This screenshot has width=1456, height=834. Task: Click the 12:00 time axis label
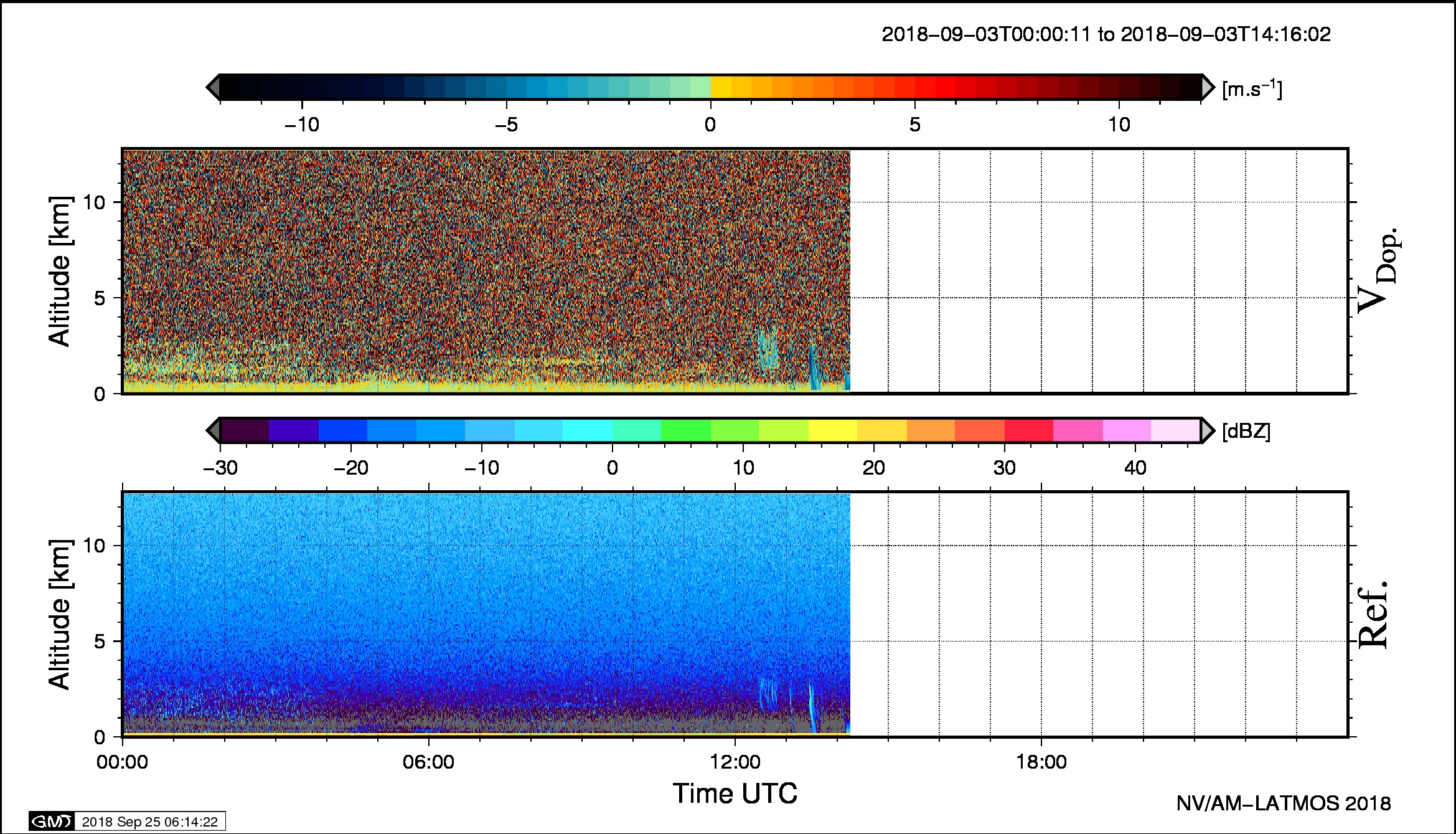[735, 762]
